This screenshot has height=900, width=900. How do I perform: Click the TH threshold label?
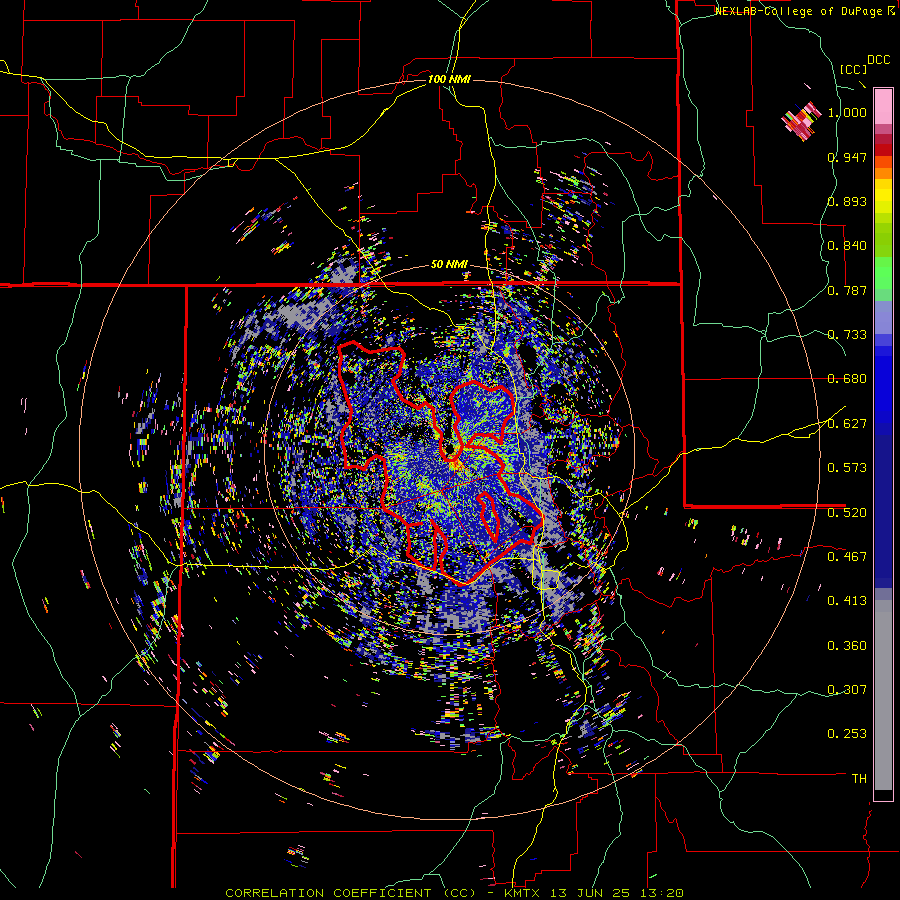859,779
